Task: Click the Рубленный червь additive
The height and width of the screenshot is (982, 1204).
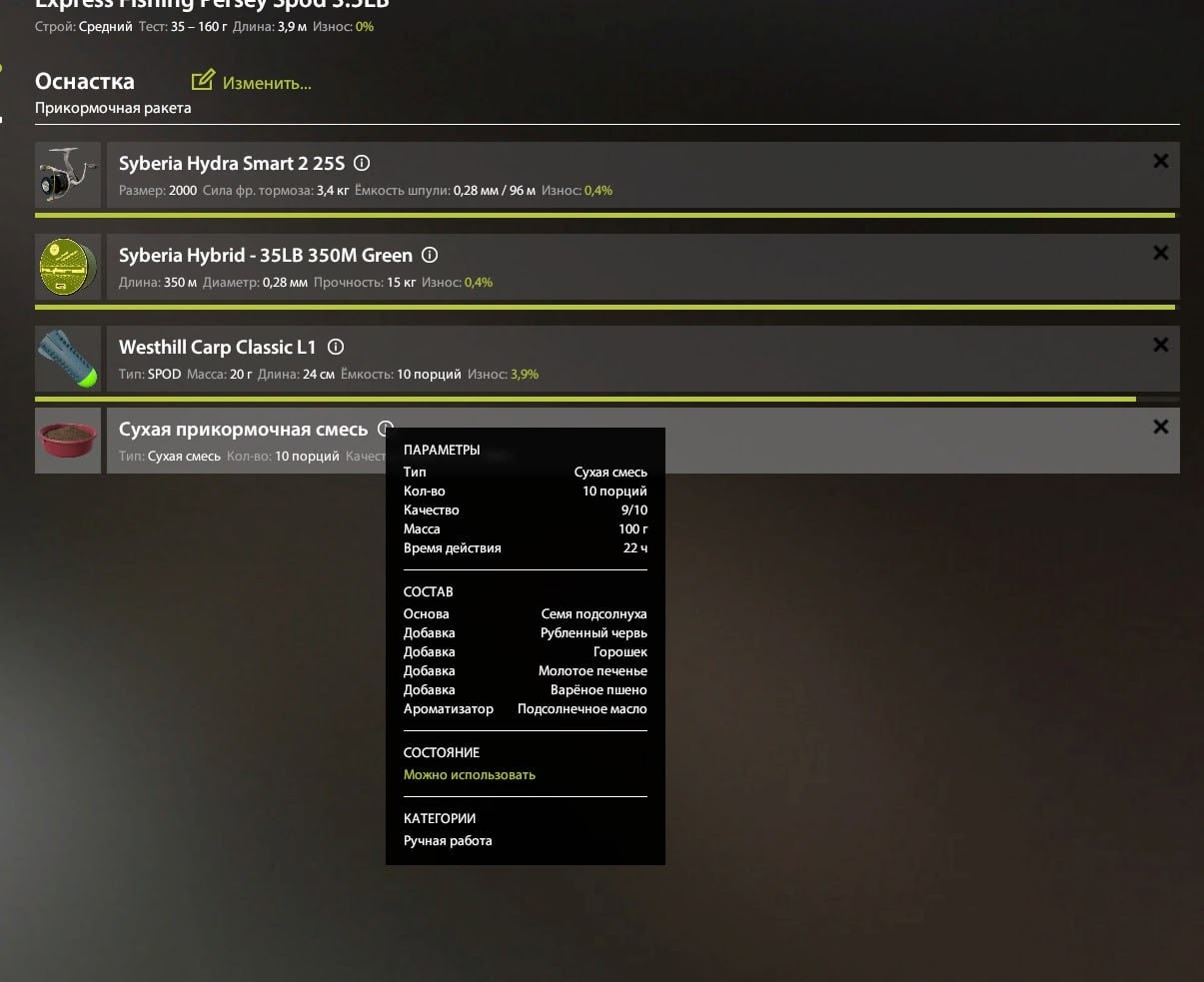Action: coord(594,632)
